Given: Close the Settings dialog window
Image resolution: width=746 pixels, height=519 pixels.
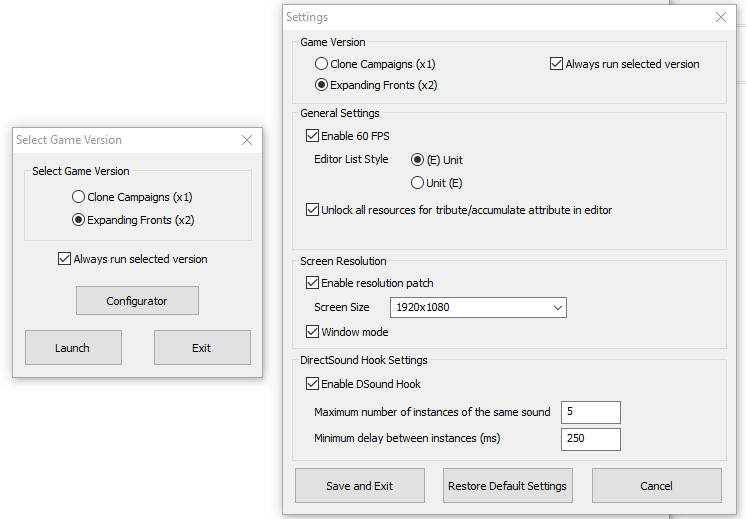Looking at the screenshot, I should click(x=721, y=17).
